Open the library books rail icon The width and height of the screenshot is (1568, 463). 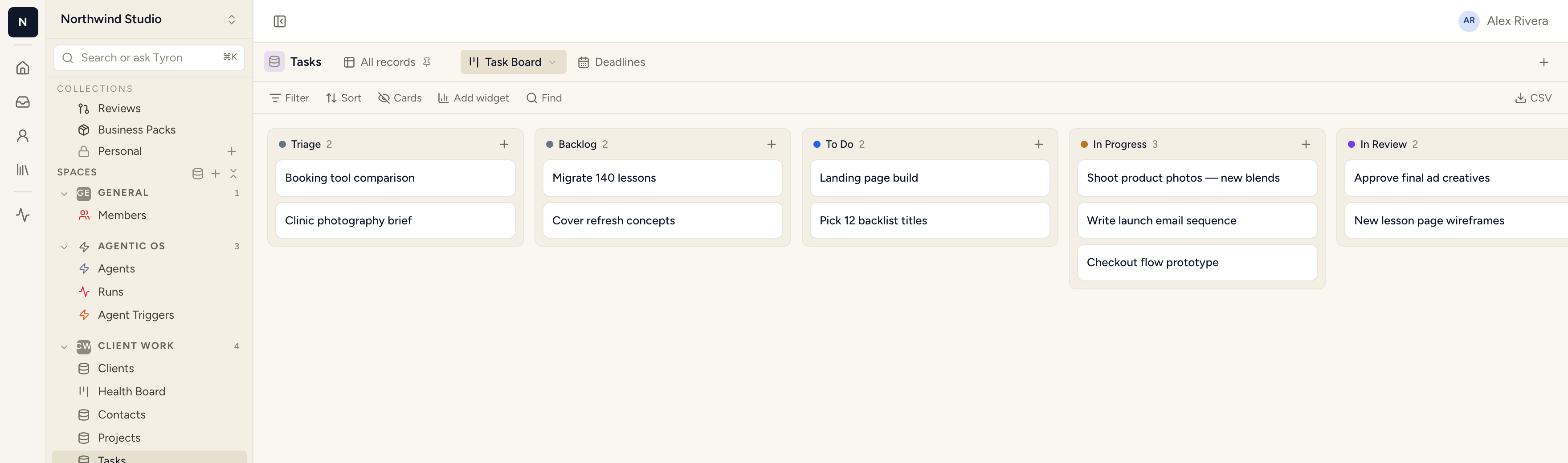pos(23,170)
